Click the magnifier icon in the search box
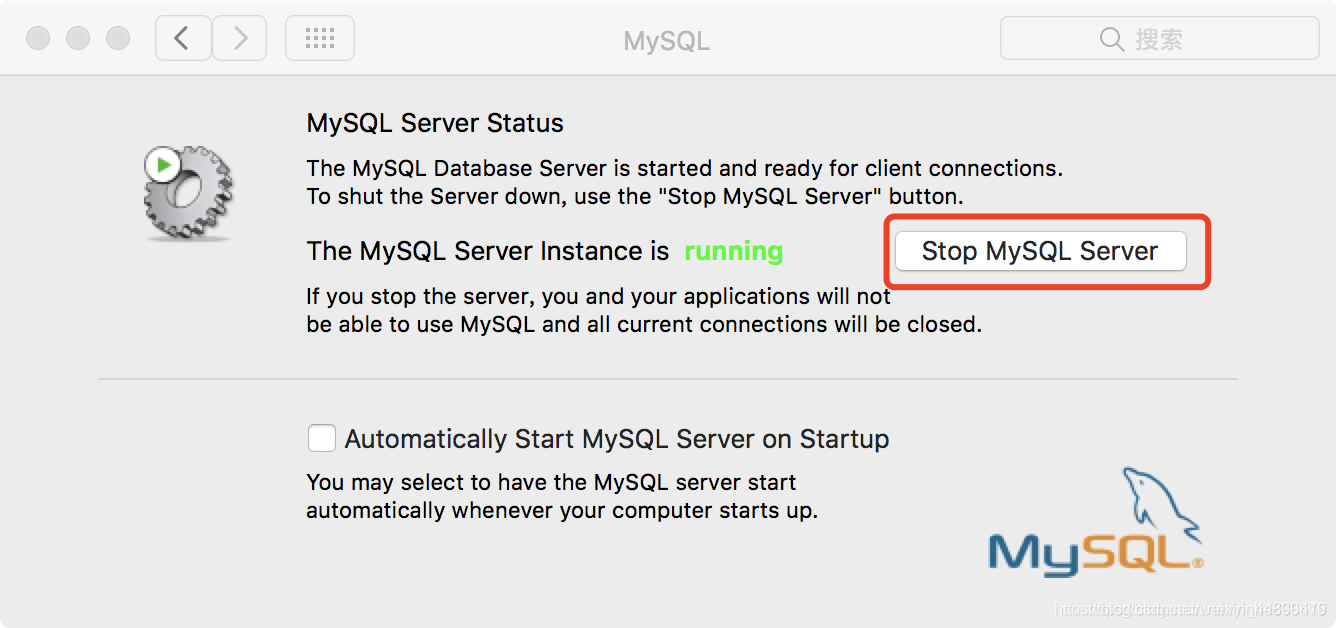This screenshot has height=628, width=1336. coord(1112,39)
